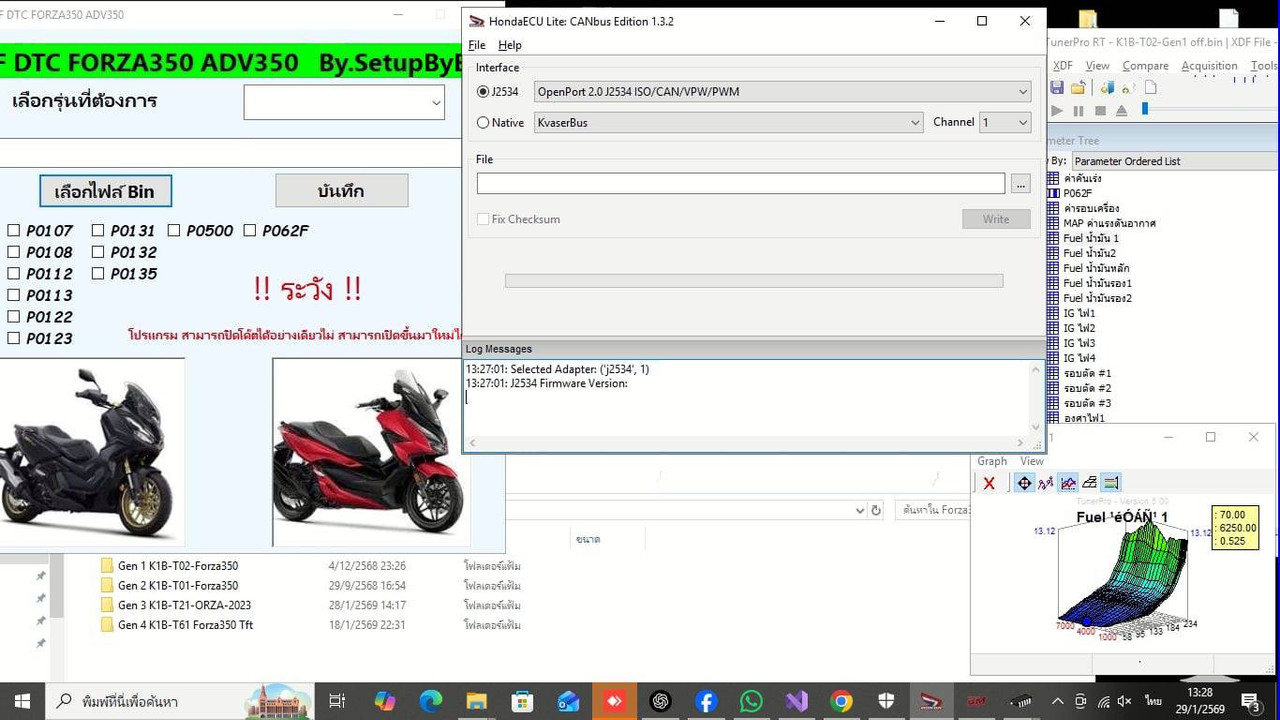The image size is (1280, 720).
Task: Click the language indicator ไทย in system tray
Action: pyautogui.click(x=1153, y=701)
